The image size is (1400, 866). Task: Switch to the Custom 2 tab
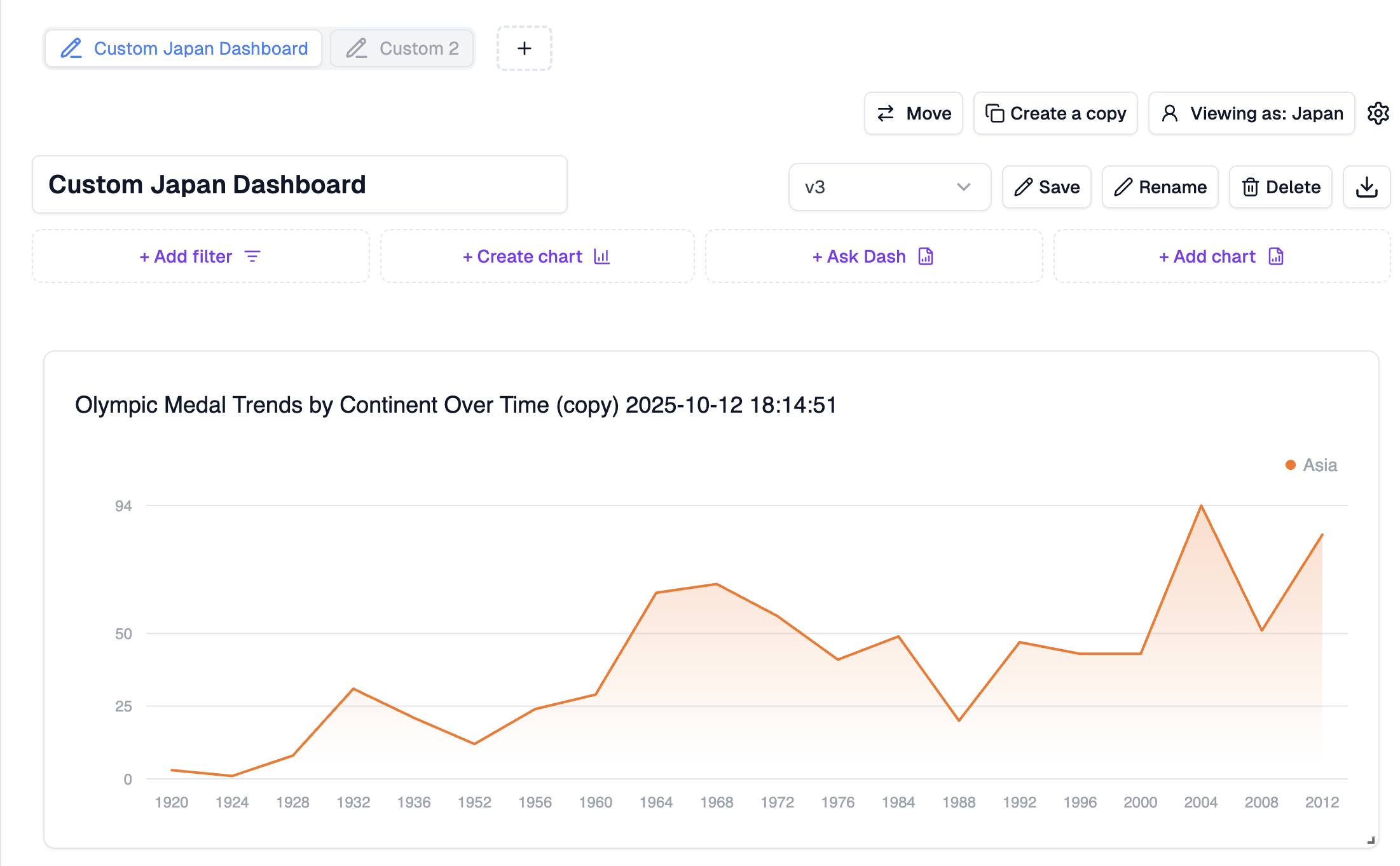[x=418, y=48]
